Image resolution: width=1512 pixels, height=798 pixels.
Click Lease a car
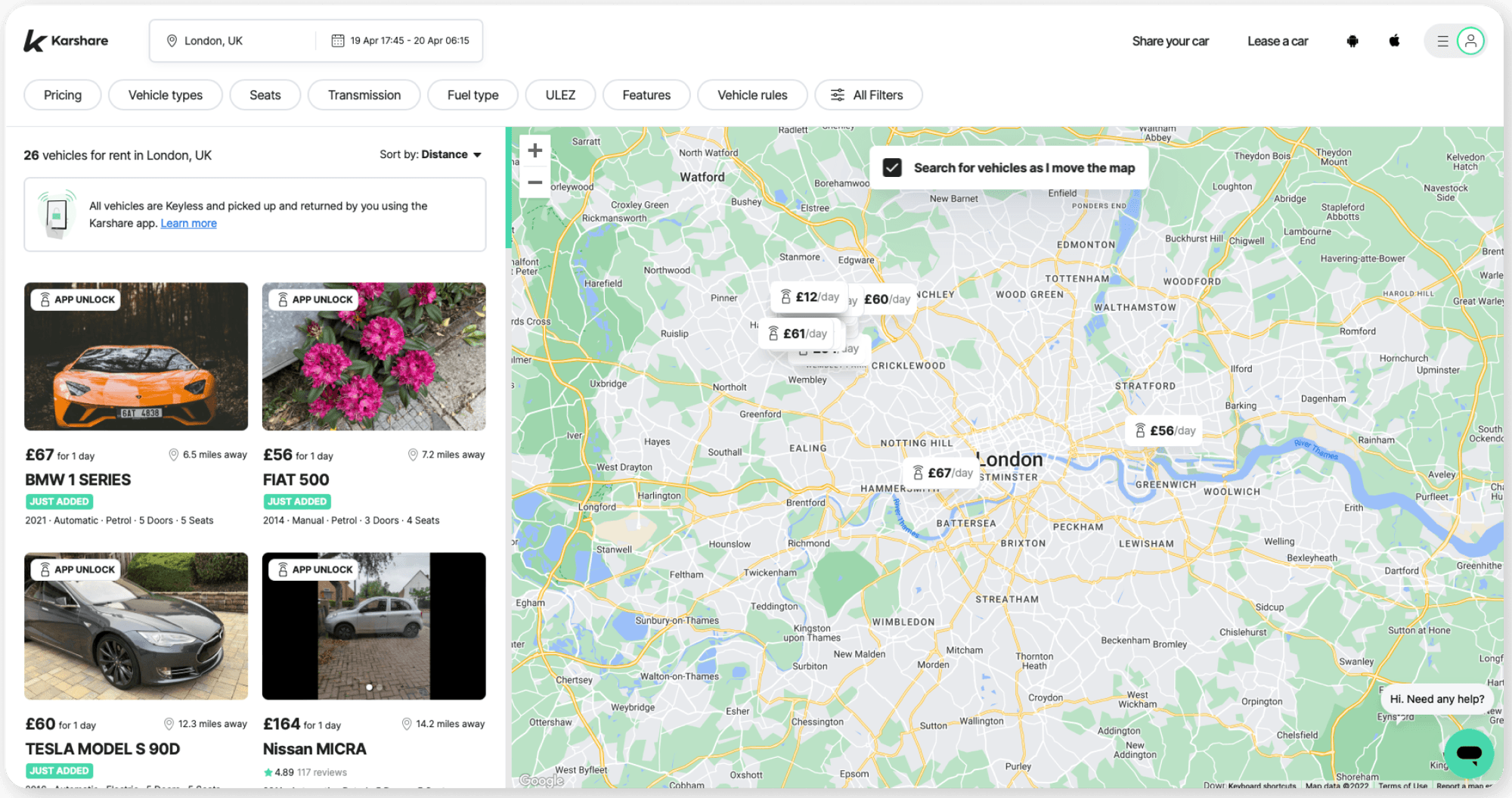click(x=1278, y=41)
